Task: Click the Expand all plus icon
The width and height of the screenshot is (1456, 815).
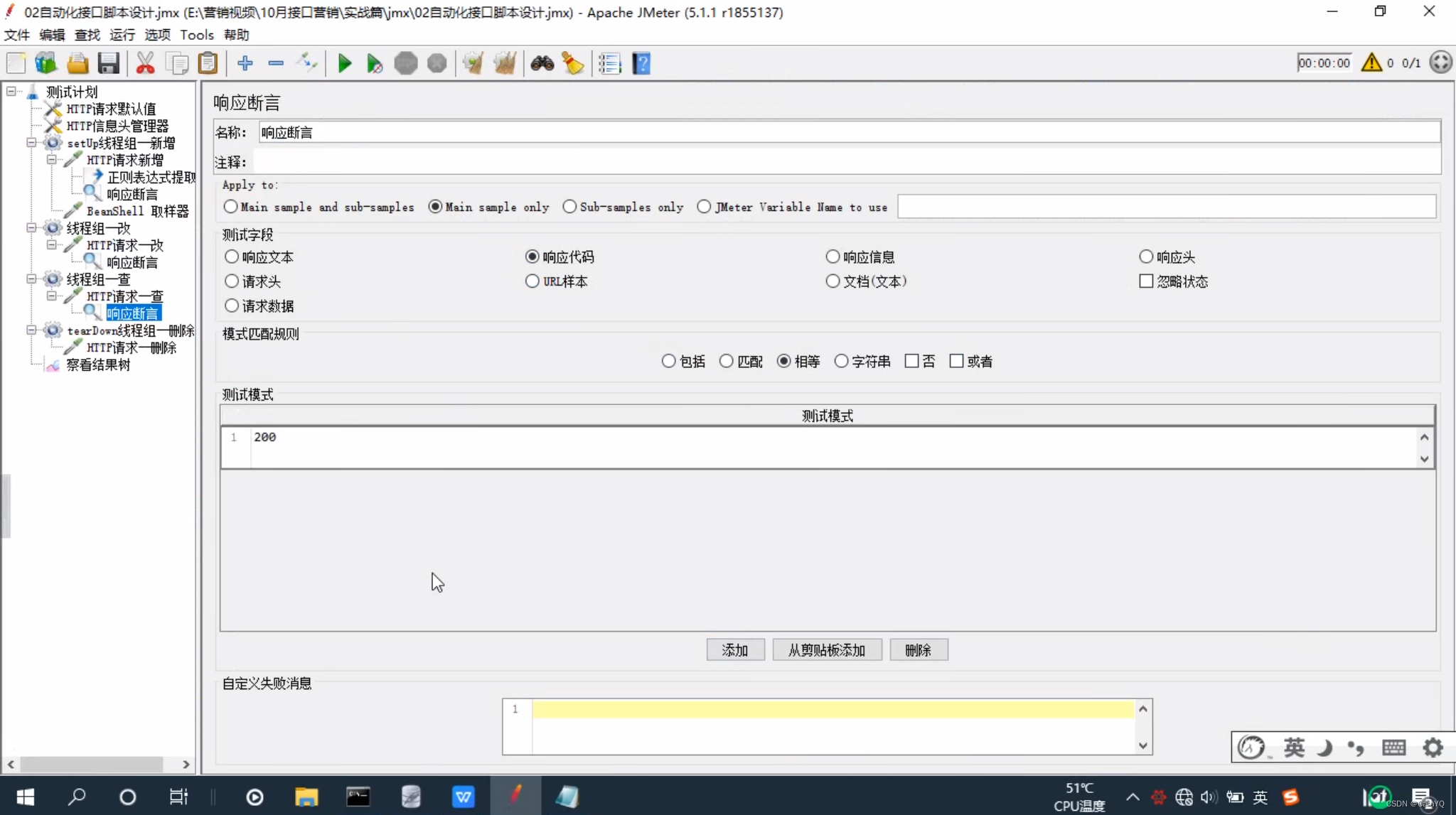Action: 245,63
